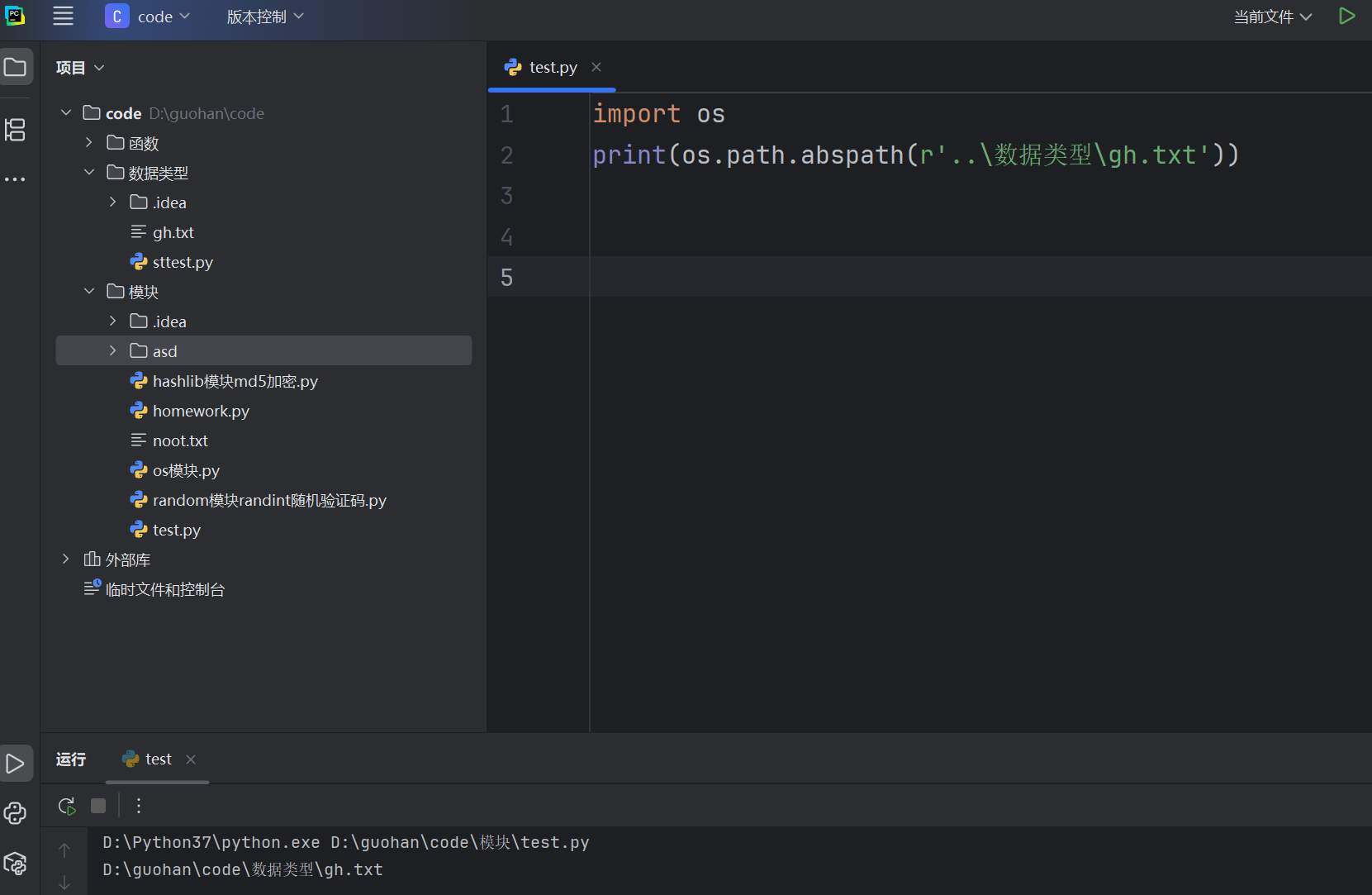Screen dimensions: 1372x895
Task: Open more run options menu
Action: tap(139, 806)
